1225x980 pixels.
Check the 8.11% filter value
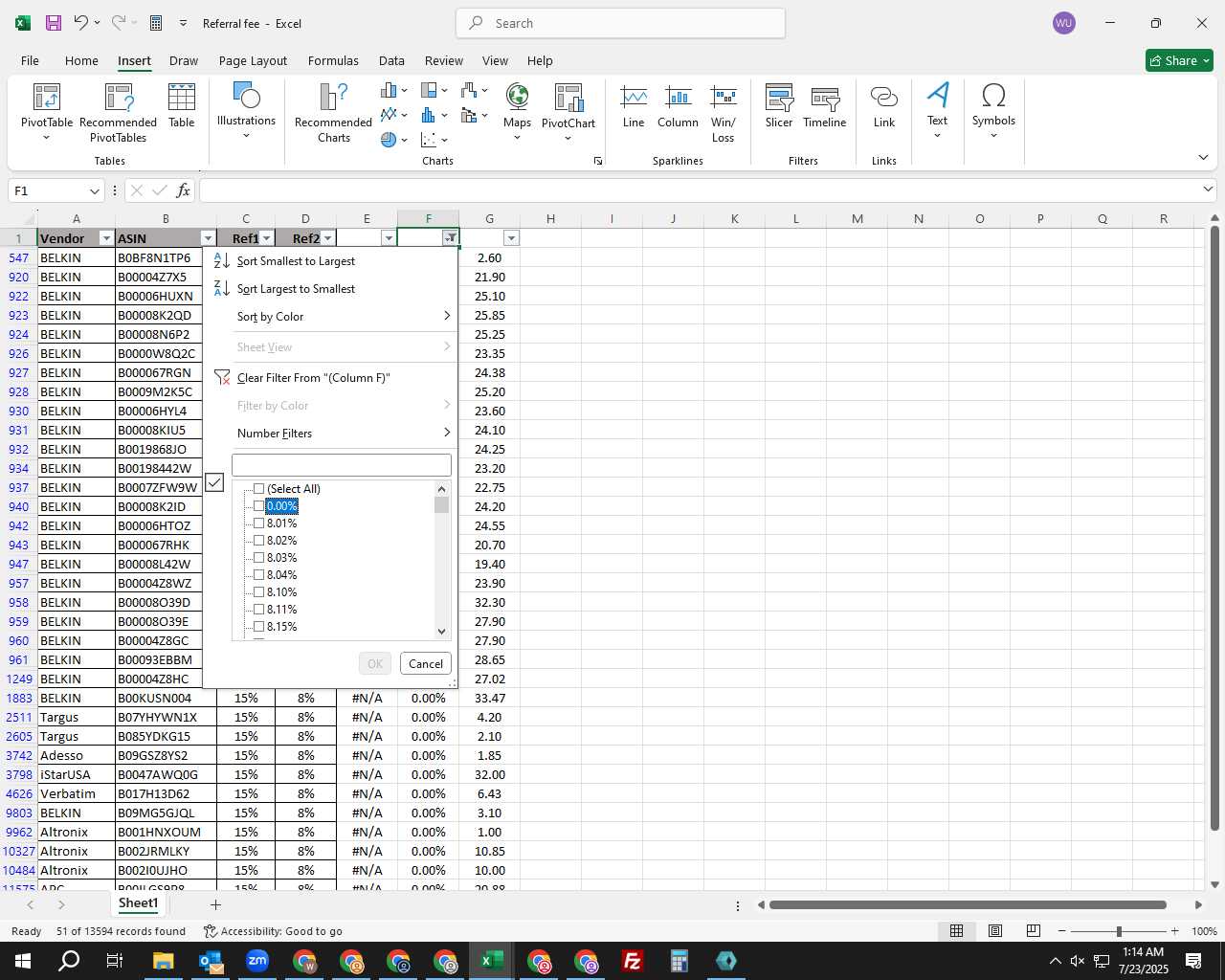pos(258,610)
